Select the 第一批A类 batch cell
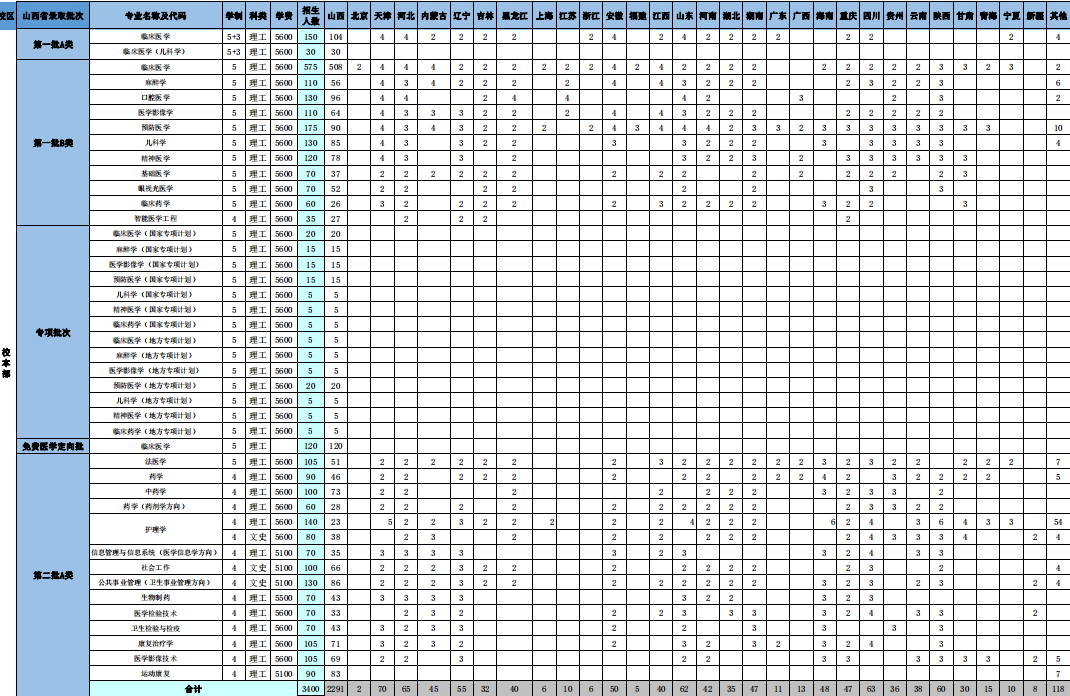The width and height of the screenshot is (1070, 696). 53,44
